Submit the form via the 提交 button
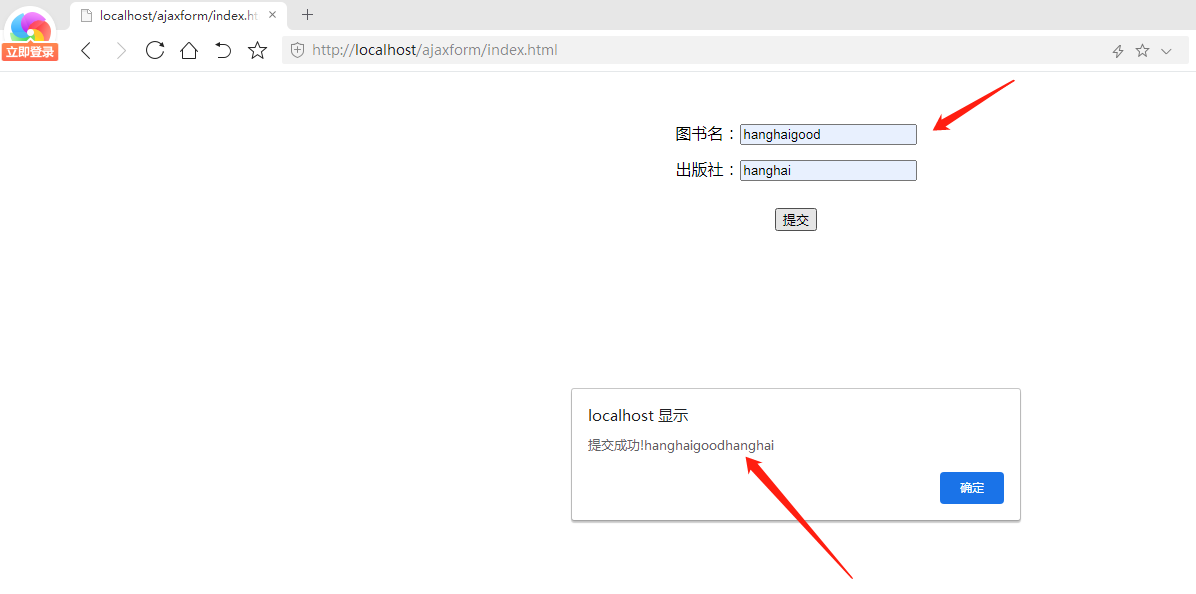Image resolution: width=1196 pixels, height=594 pixels. pyautogui.click(x=795, y=219)
